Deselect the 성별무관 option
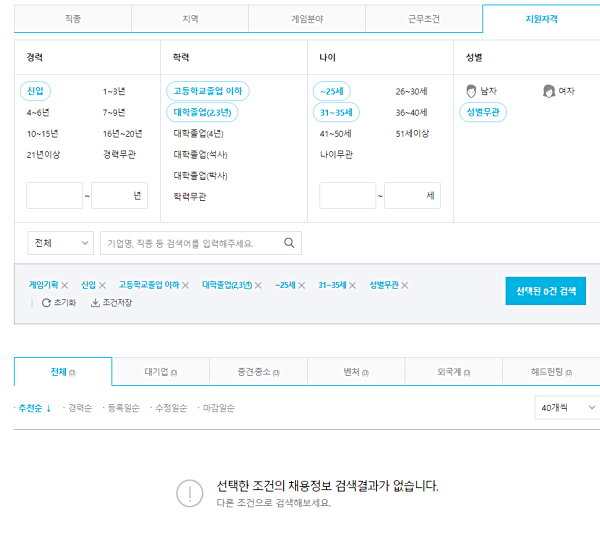 click(x=483, y=112)
